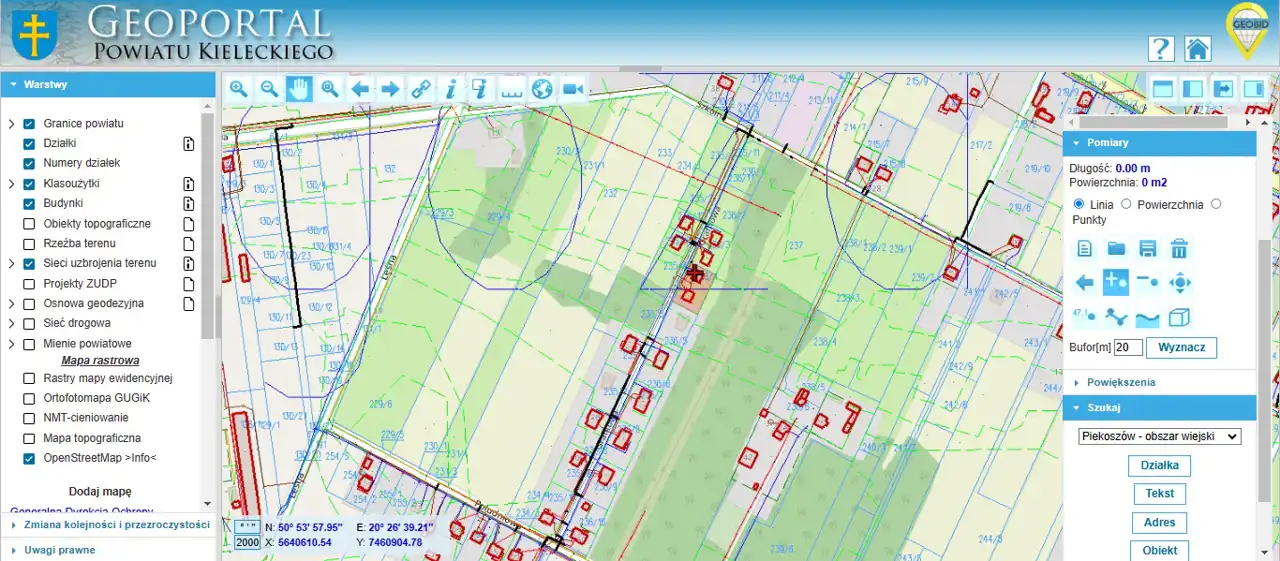Open the globe icon in map toolbar

(542, 88)
